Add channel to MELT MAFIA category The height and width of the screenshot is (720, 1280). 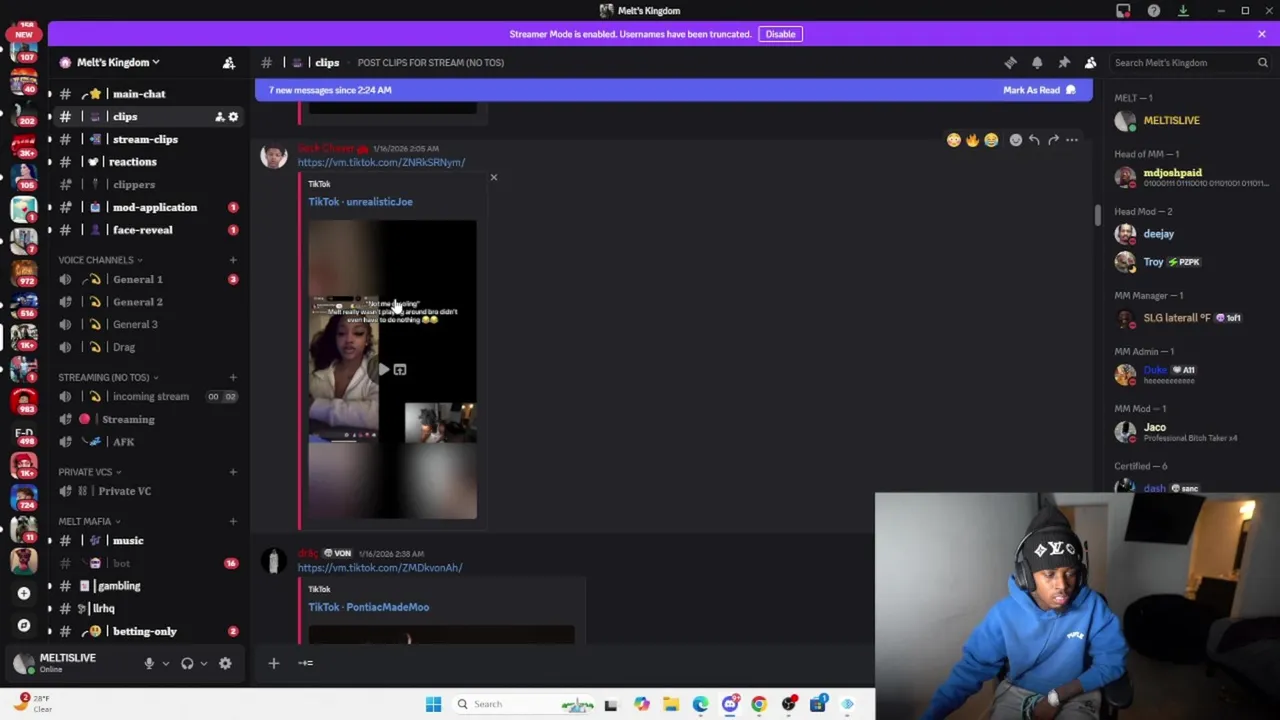click(x=233, y=521)
